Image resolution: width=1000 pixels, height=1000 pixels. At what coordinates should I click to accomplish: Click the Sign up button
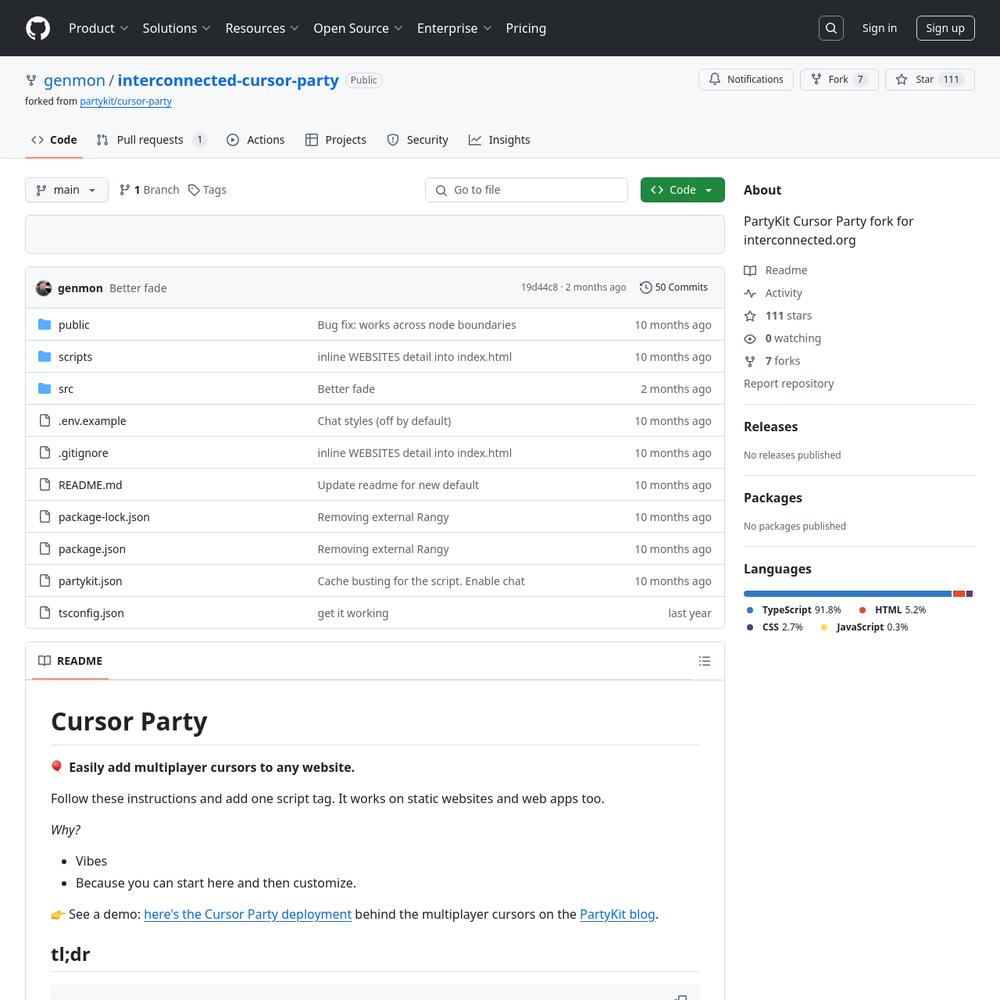click(x=944, y=28)
